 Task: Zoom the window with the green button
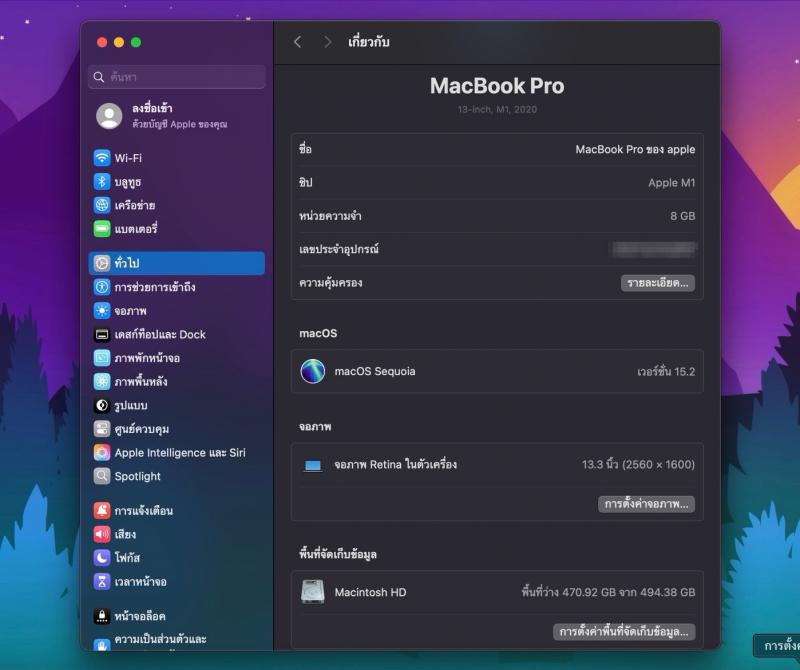[136, 42]
